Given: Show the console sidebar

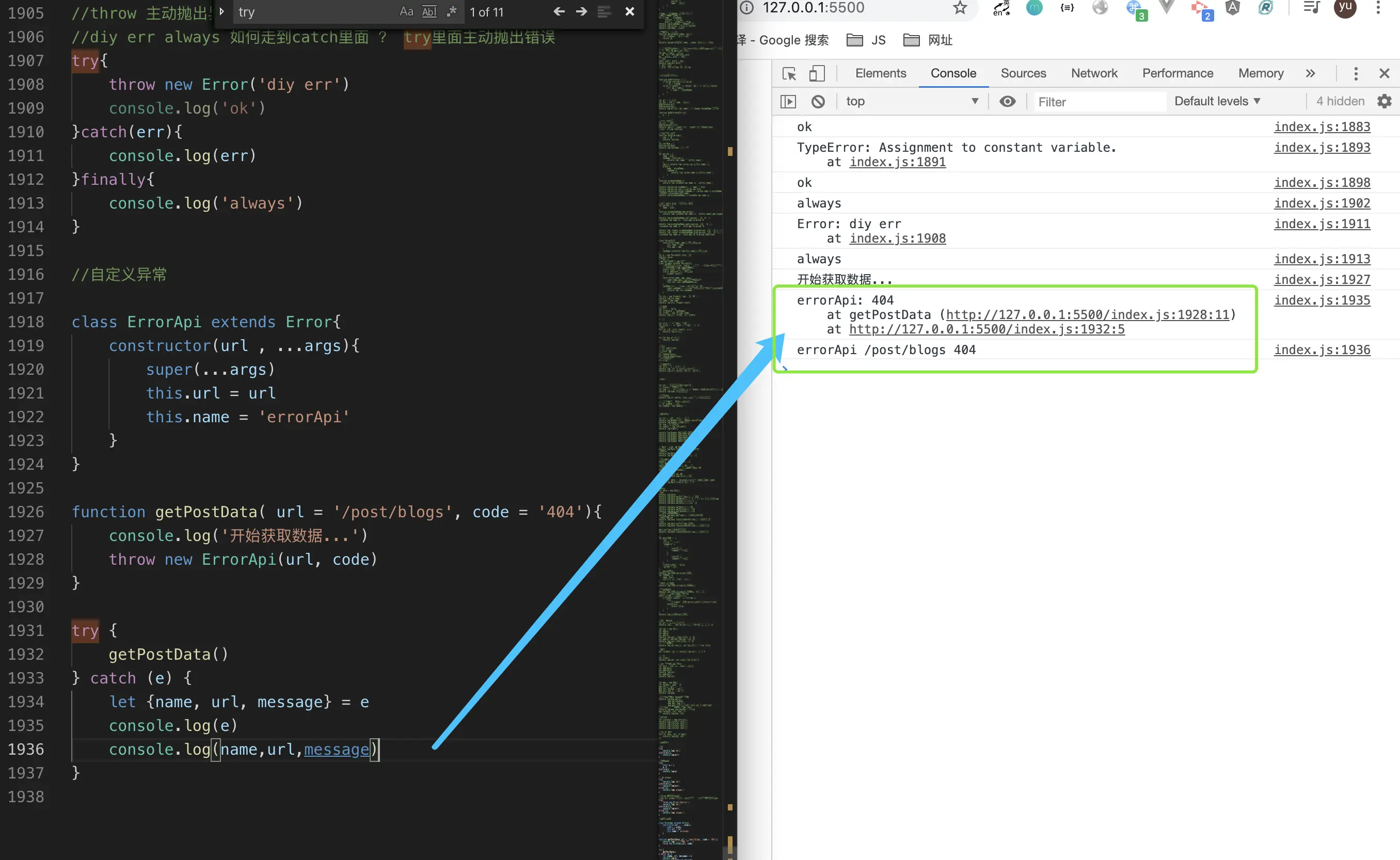Looking at the screenshot, I should 788,102.
